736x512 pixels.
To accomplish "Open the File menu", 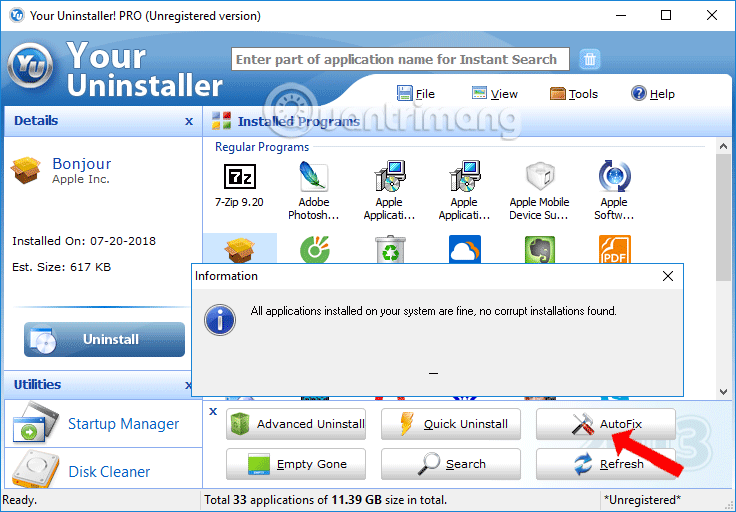I will click(x=416, y=93).
